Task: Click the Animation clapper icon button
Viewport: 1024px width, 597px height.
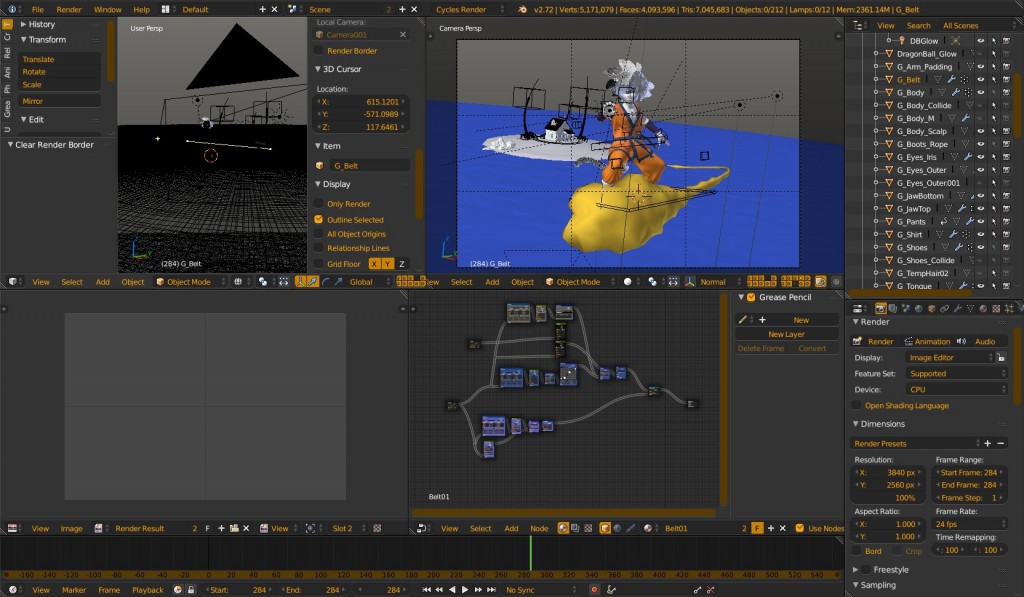Action: point(908,342)
